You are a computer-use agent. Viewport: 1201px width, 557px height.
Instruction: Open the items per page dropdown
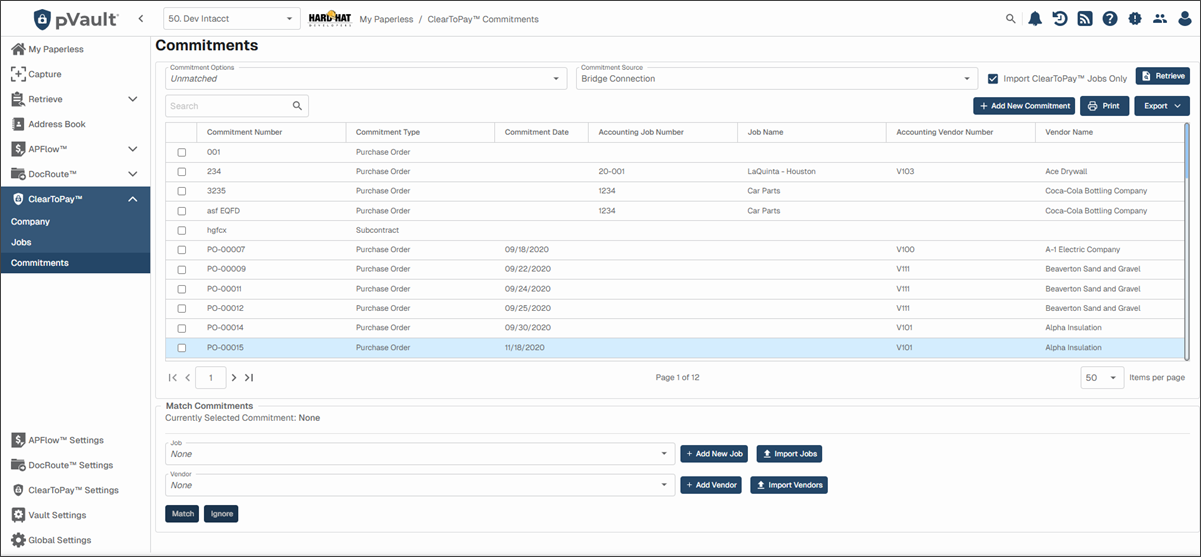[x=1101, y=378]
